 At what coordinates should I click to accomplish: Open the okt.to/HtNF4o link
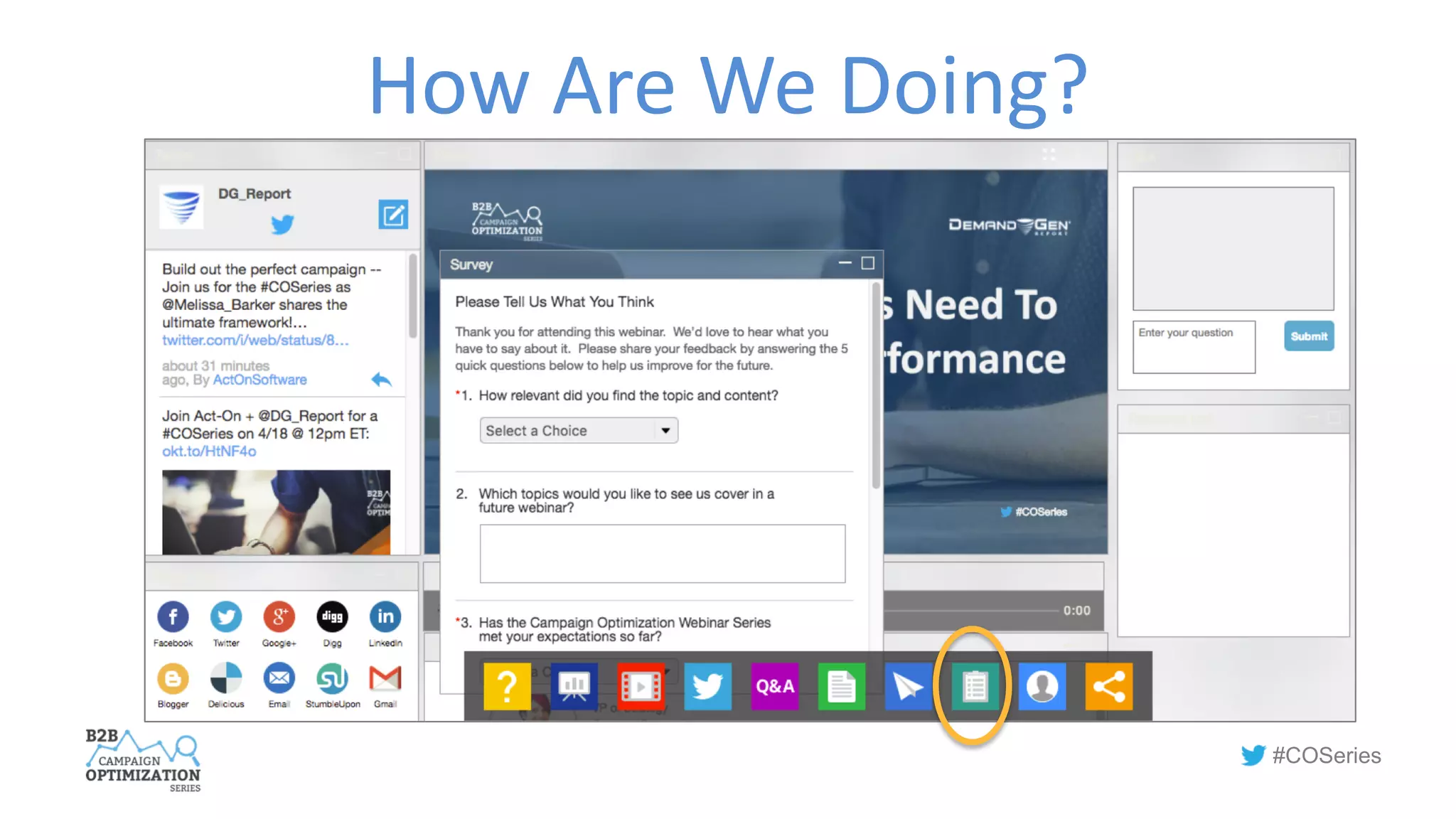click(x=209, y=451)
